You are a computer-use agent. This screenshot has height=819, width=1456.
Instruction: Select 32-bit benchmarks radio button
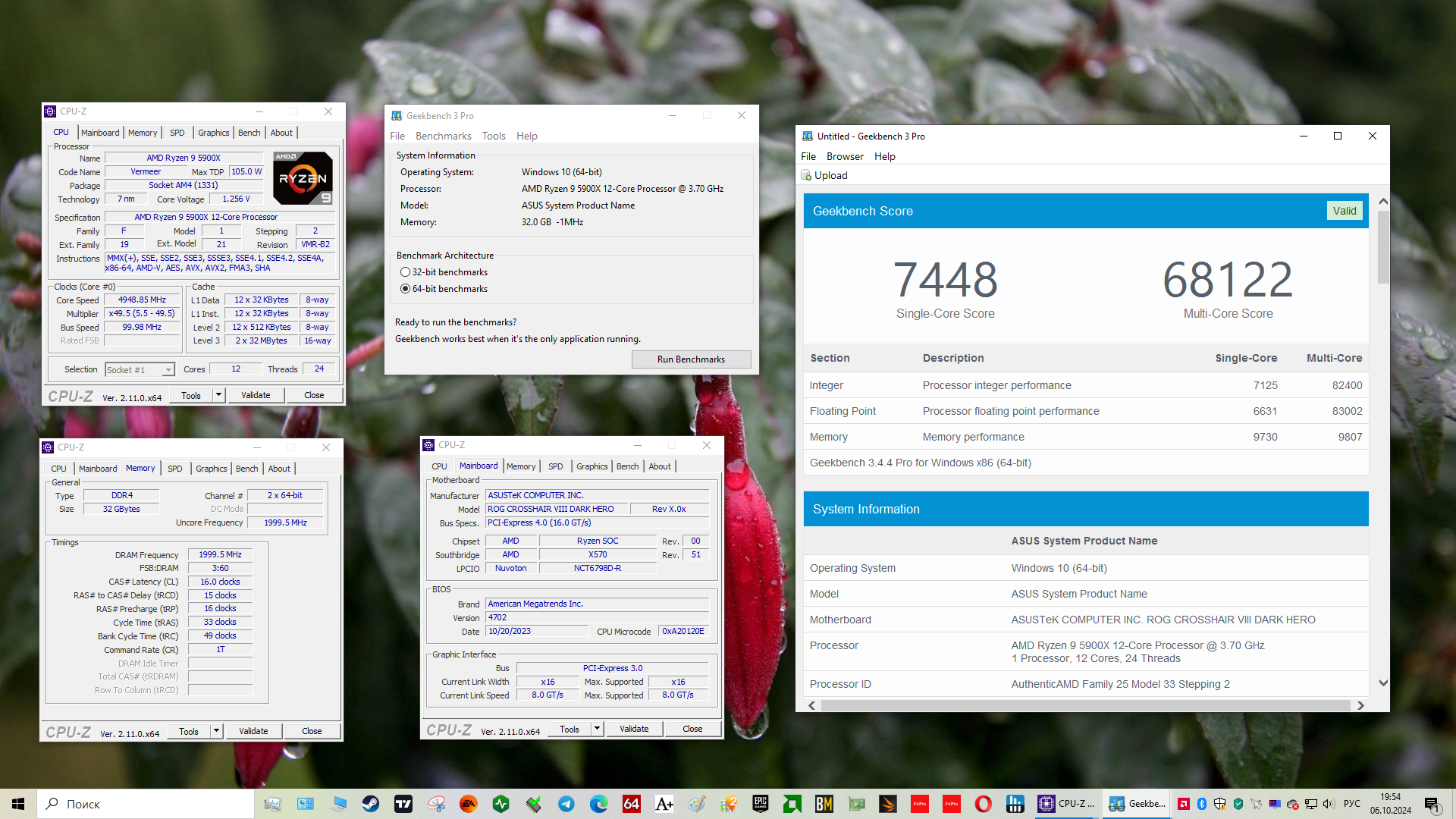[405, 272]
